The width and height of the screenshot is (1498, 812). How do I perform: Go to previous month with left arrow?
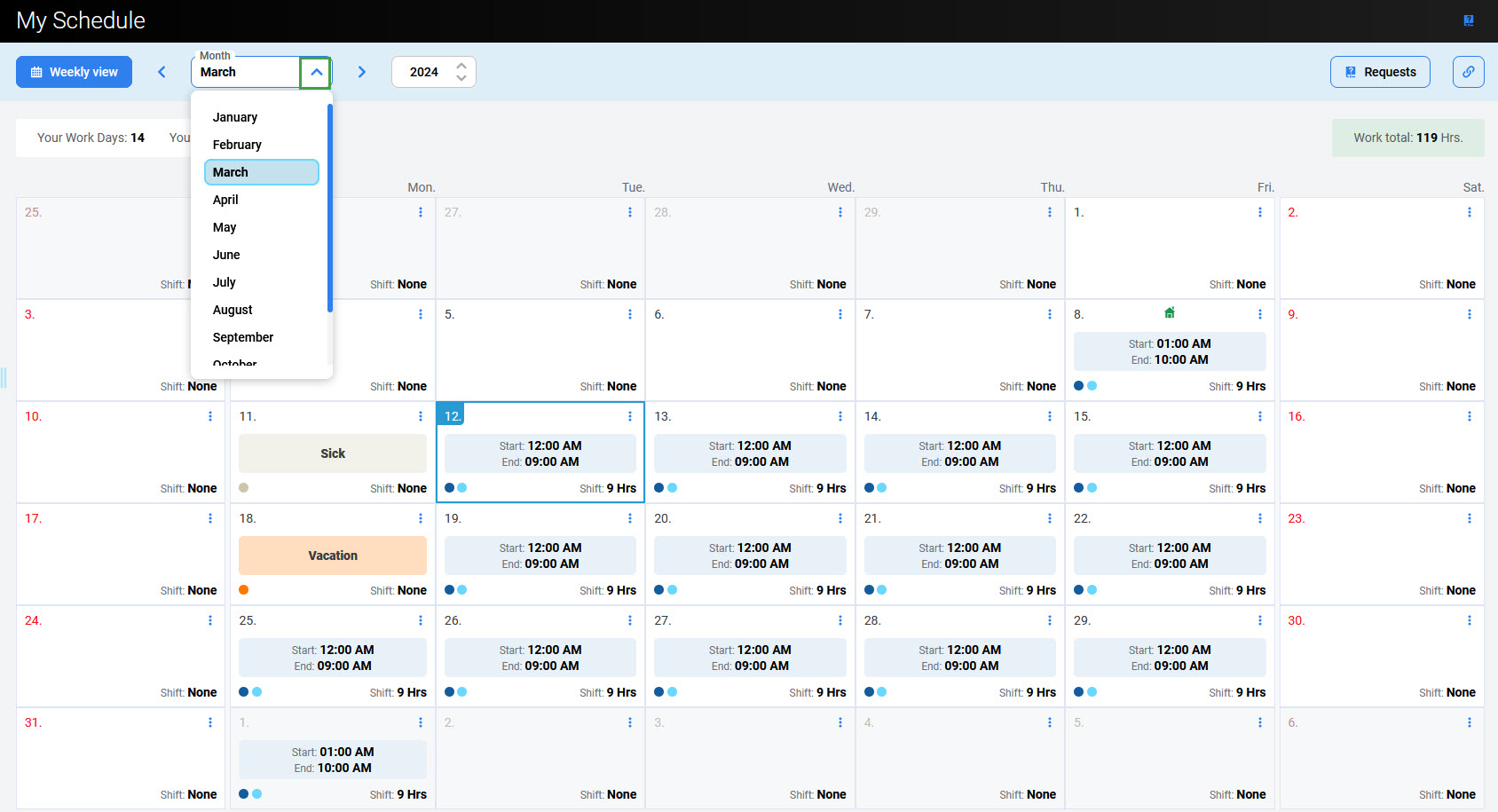point(162,72)
